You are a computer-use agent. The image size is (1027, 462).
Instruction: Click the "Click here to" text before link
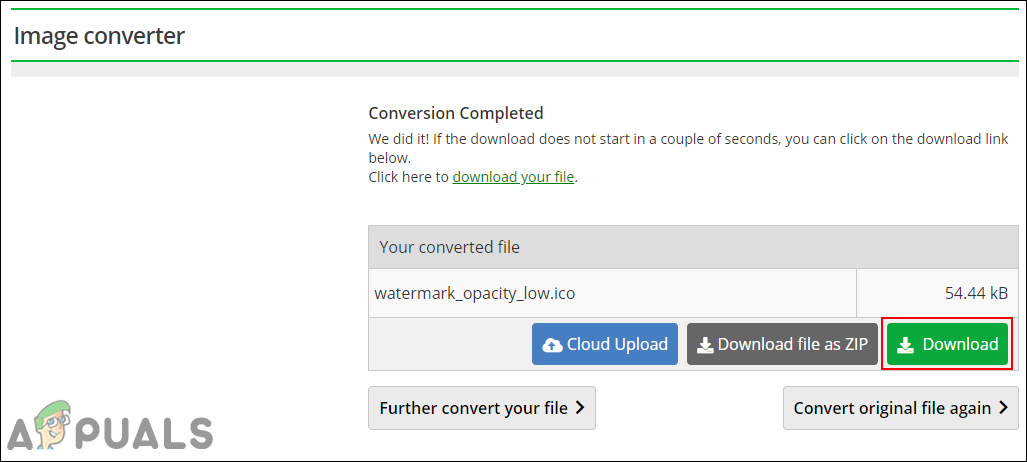pyautogui.click(x=409, y=177)
